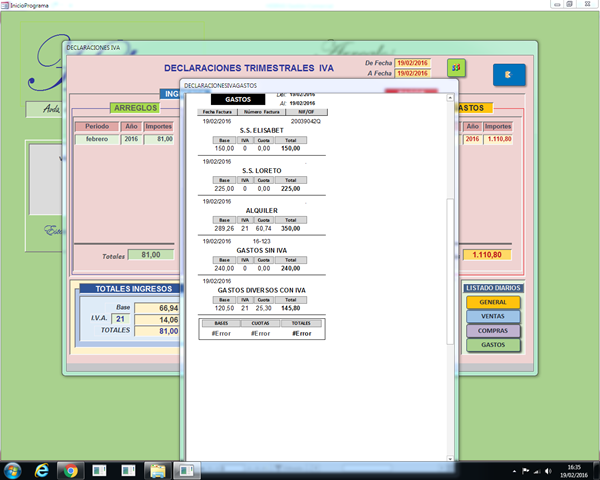Screen dimensions: 600x480
Task: Open Google Chrome from the taskbar
Action: click(x=72, y=470)
